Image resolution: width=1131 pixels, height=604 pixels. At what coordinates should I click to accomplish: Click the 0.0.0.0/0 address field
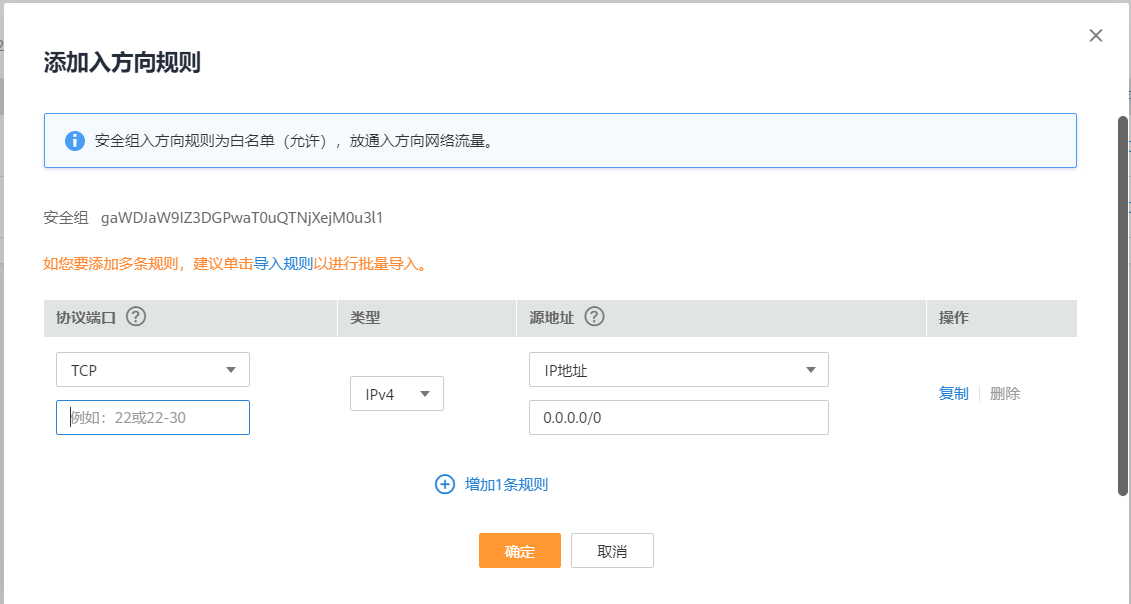[678, 417]
